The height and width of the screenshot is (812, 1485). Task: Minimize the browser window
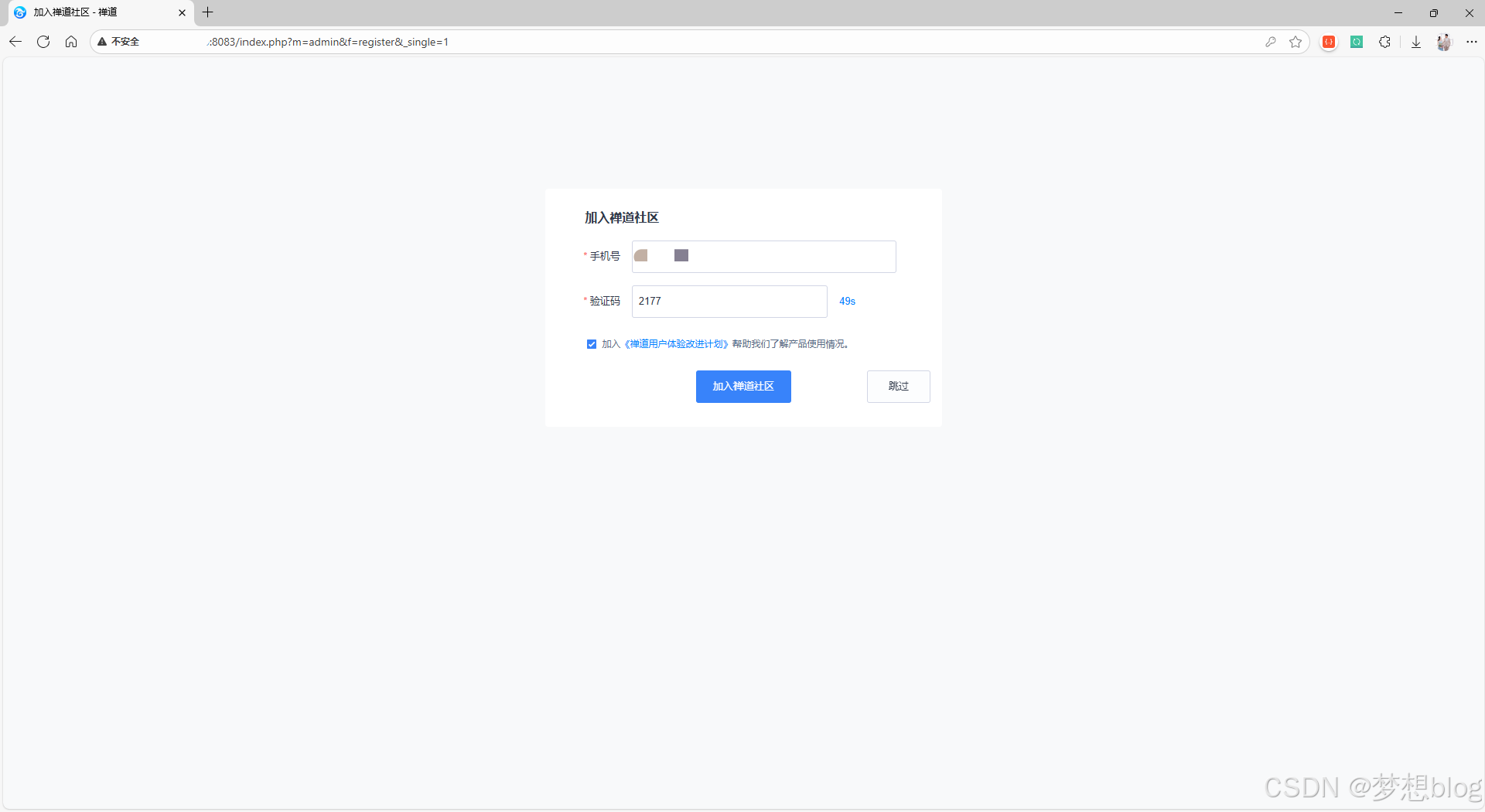point(1398,12)
